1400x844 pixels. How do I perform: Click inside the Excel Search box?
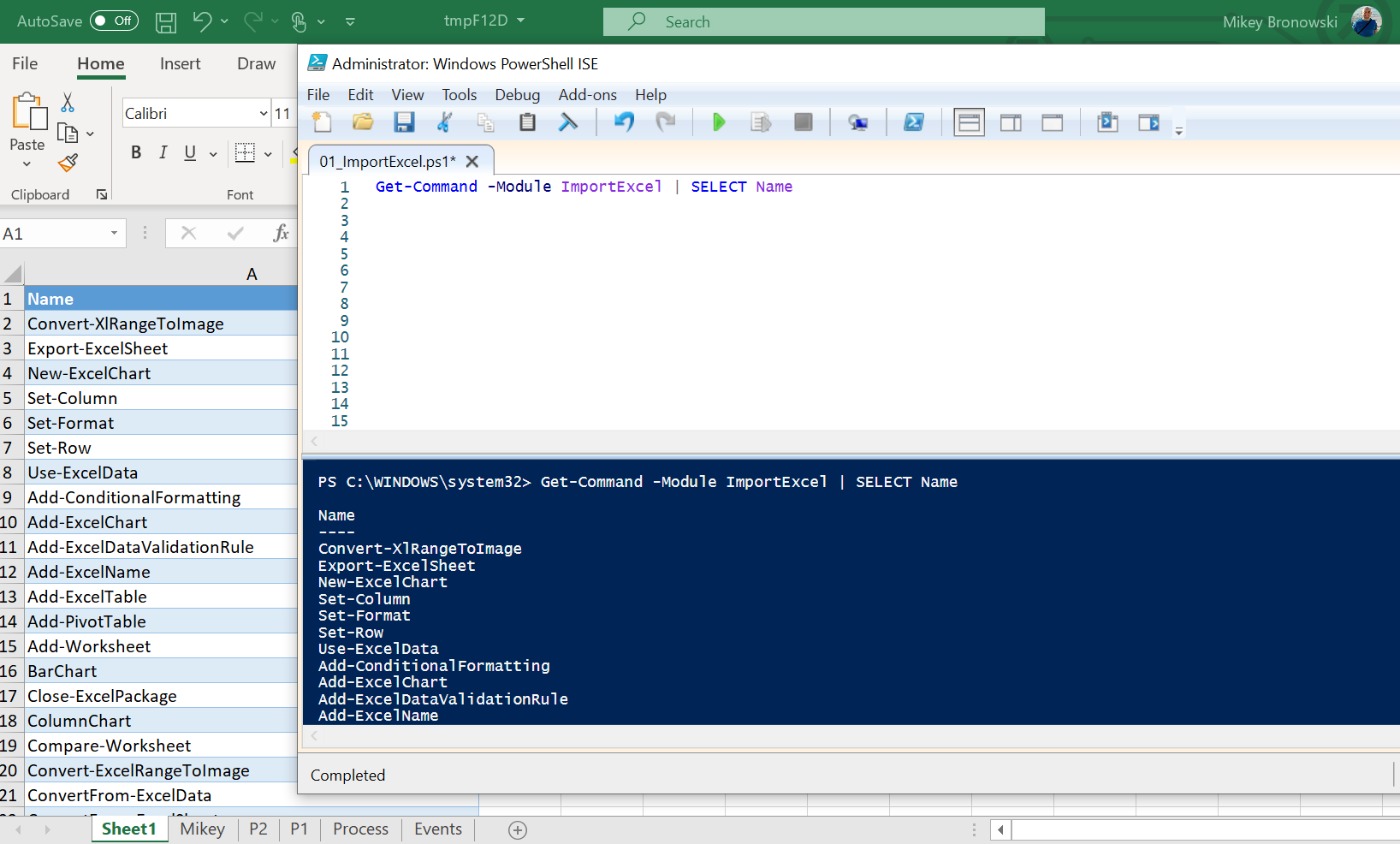tap(822, 21)
